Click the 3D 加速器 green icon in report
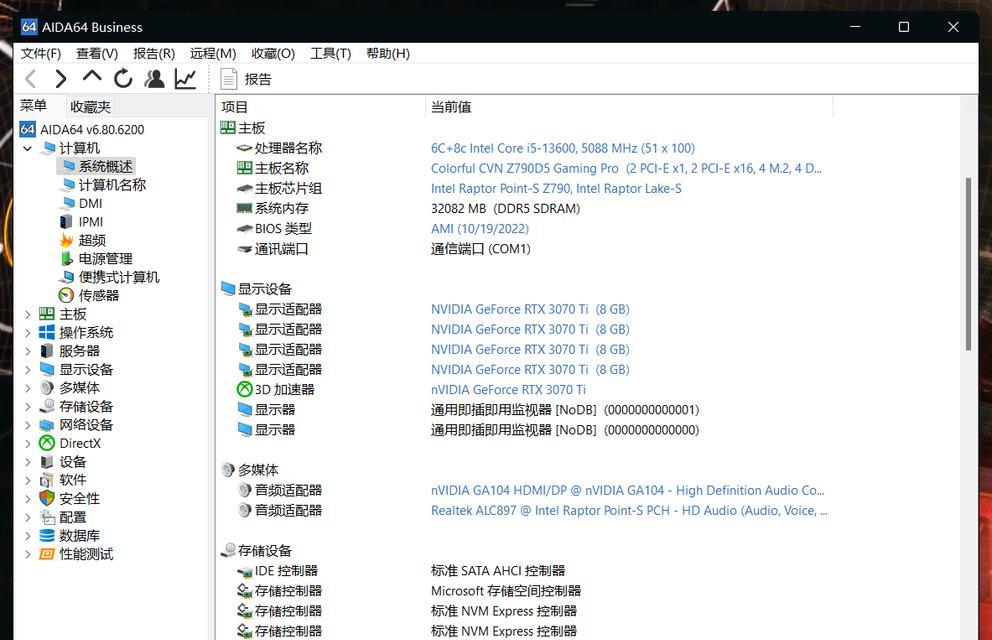This screenshot has width=992, height=640. tap(244, 390)
